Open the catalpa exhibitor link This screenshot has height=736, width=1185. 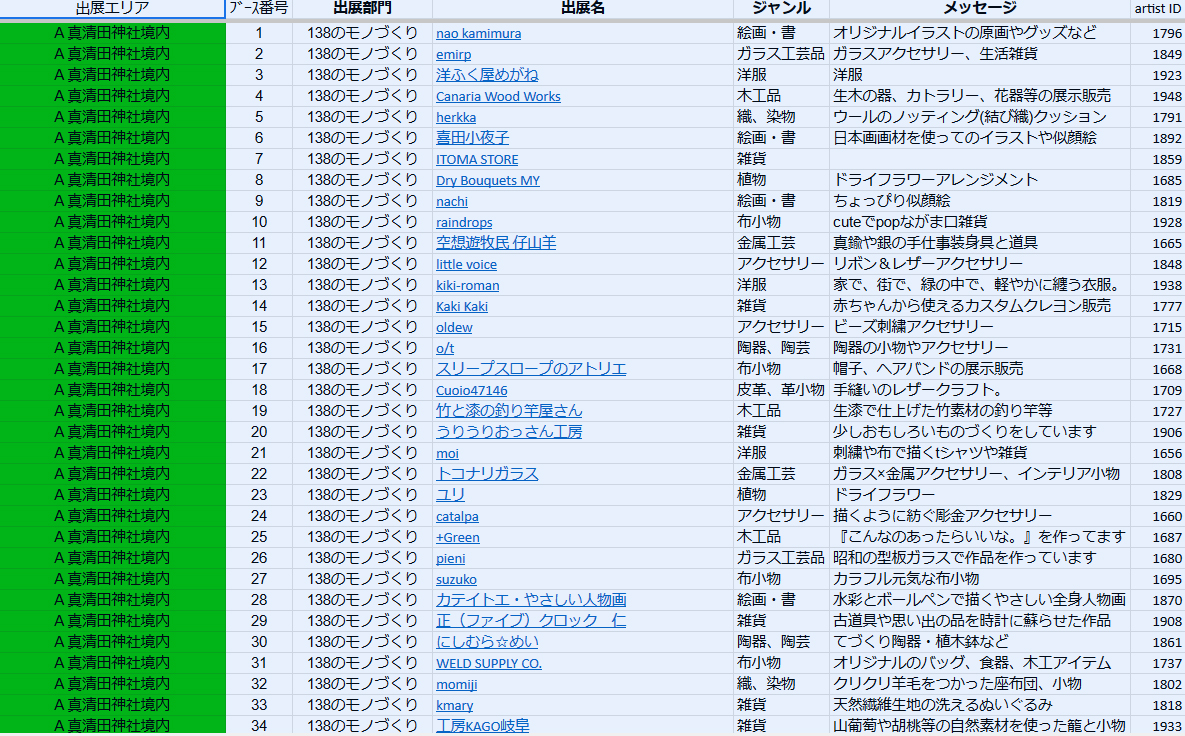click(456, 516)
